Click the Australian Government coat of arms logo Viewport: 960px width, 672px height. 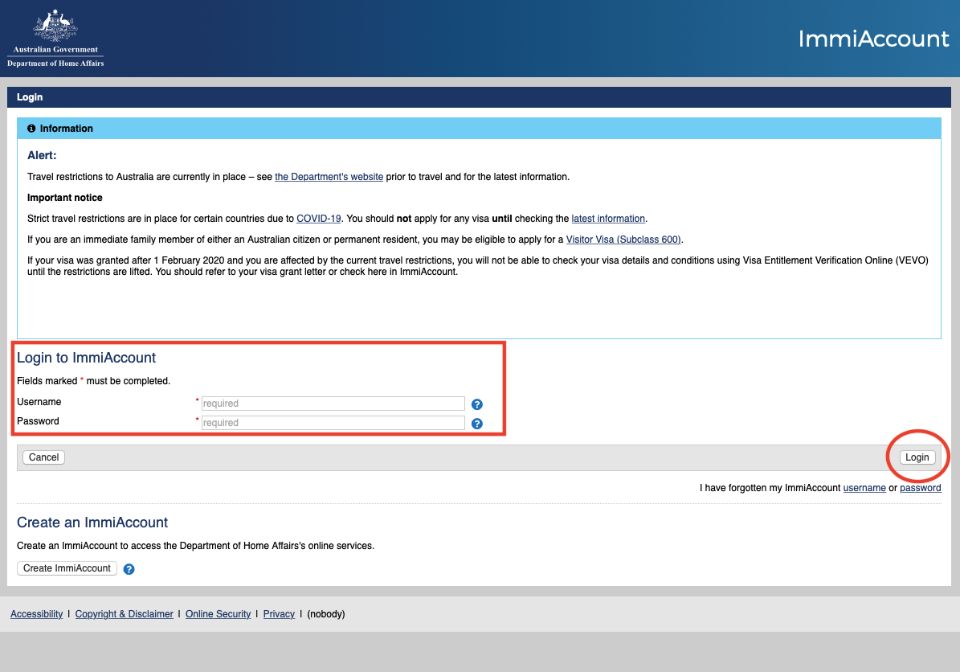click(x=56, y=38)
